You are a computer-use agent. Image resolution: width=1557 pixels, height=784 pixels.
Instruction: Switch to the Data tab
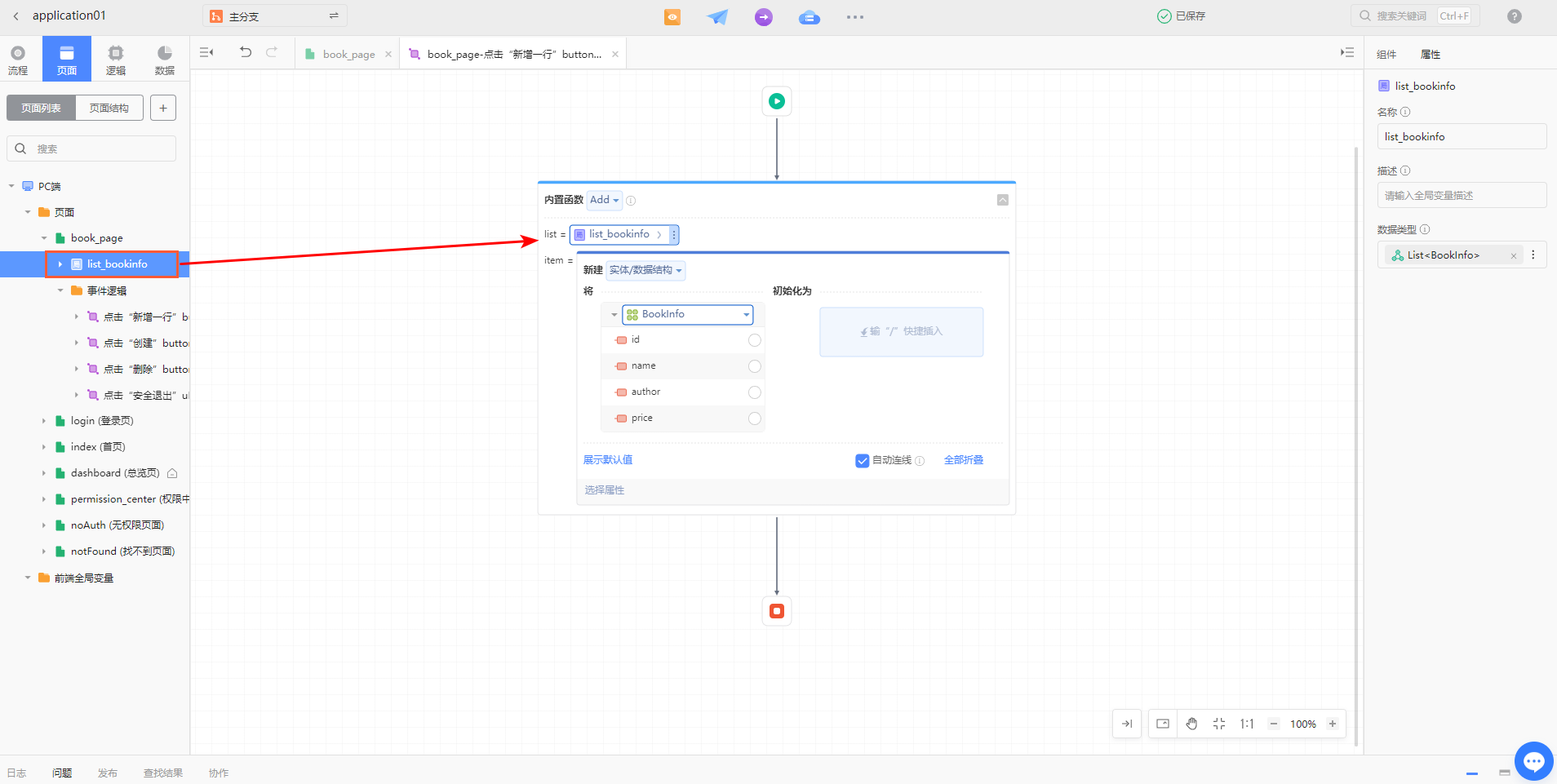165,60
